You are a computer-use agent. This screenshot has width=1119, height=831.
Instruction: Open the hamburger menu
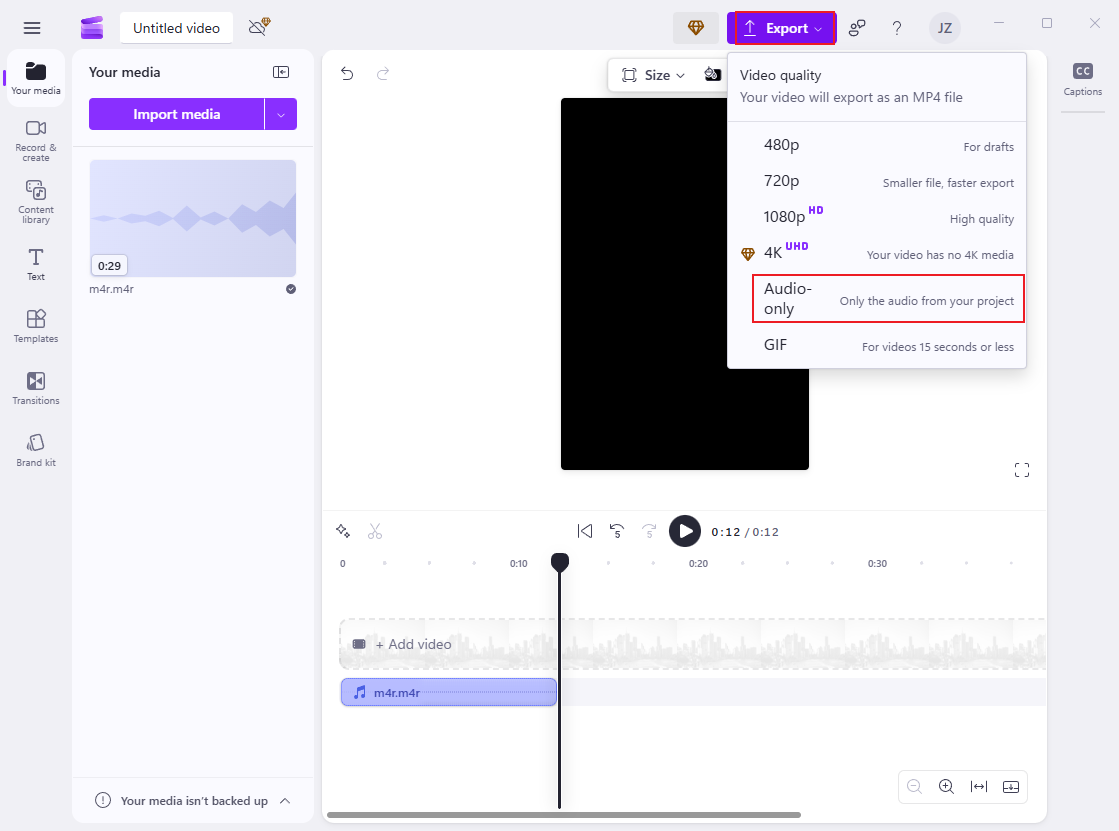point(31,27)
